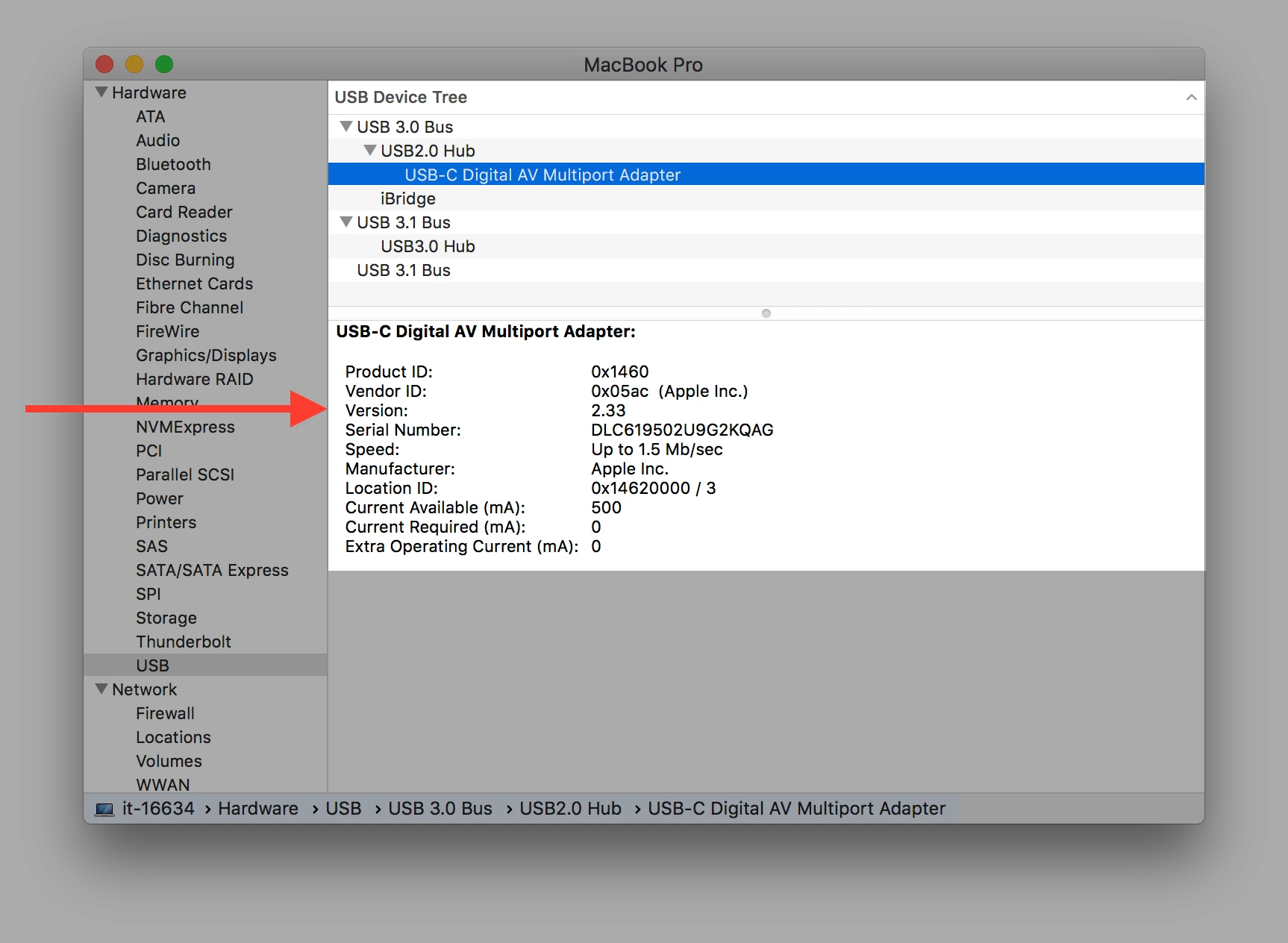Click the pane splitter handle dot
Viewport: 1288px width, 943px height.
tap(766, 313)
